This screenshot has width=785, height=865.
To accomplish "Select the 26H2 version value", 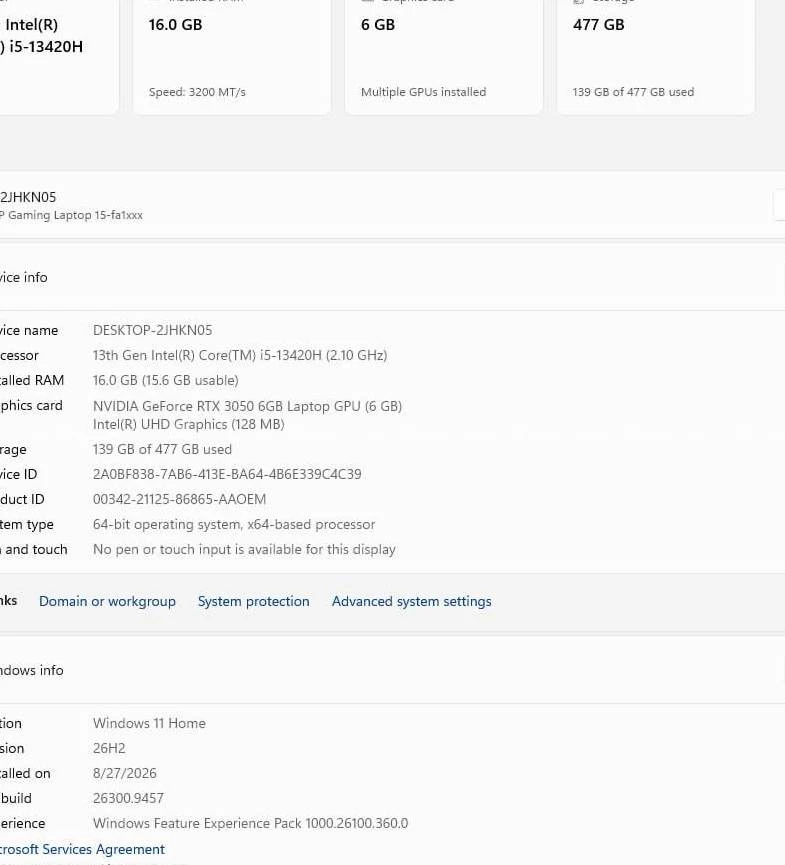I will 109,749.
